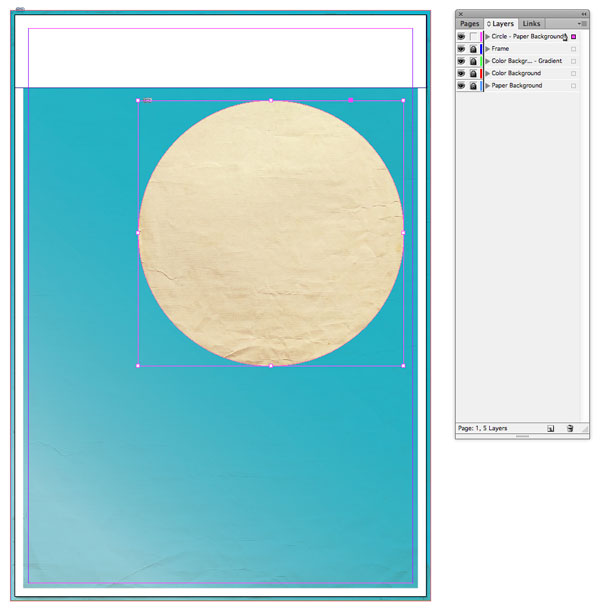
Task: Open the Layers panel flyout menu
Action: [582, 24]
